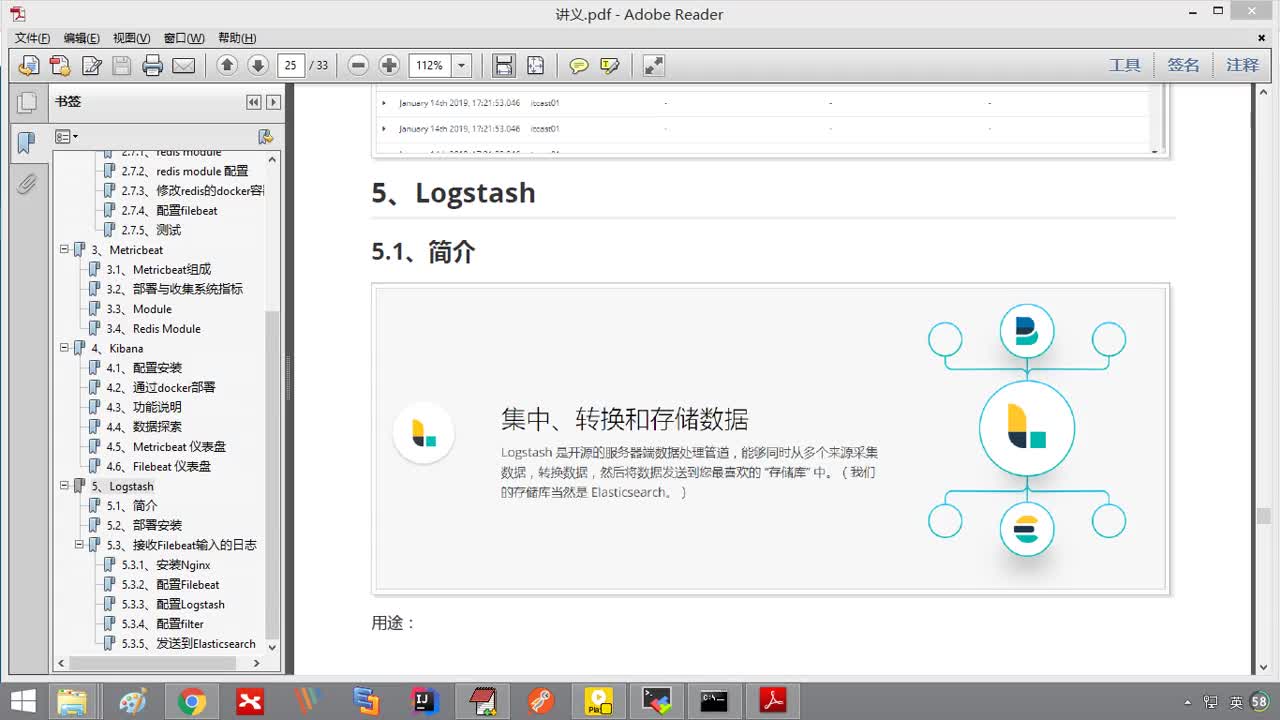Open the 文件 menu

click(x=32, y=38)
